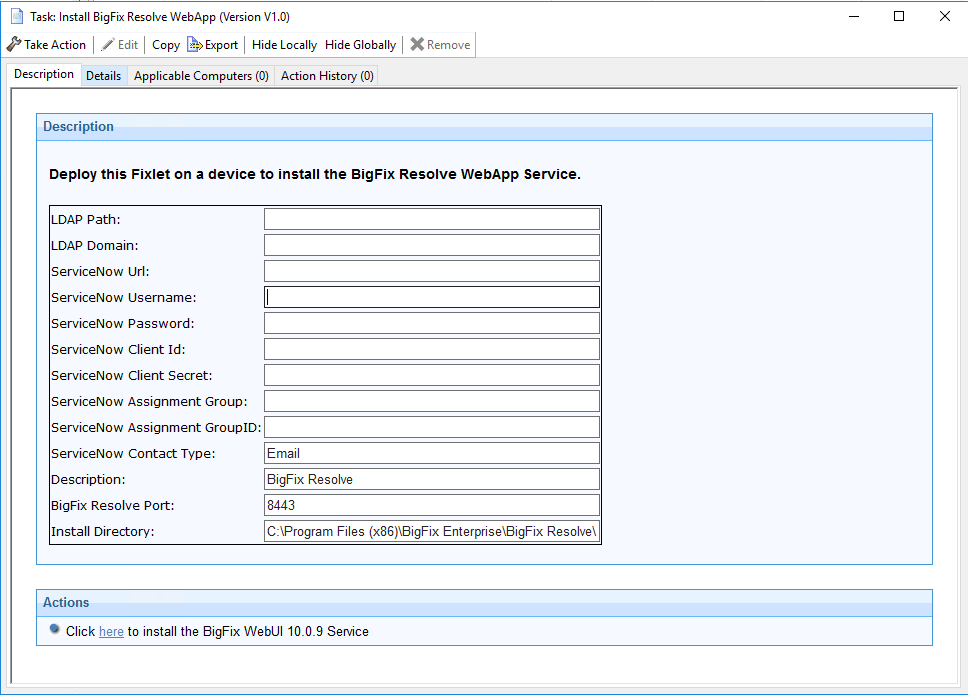Select the ServiceNow Url field
The image size is (968, 695).
point(432,271)
